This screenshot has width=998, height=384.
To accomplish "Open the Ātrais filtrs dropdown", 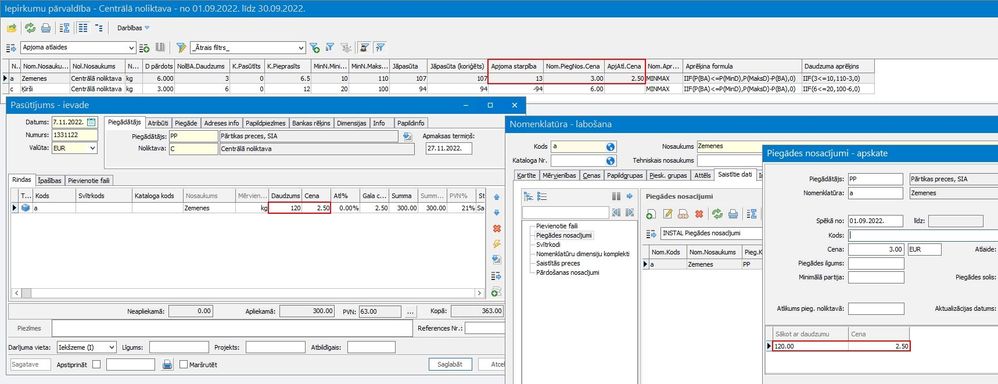I will pyautogui.click(x=301, y=48).
